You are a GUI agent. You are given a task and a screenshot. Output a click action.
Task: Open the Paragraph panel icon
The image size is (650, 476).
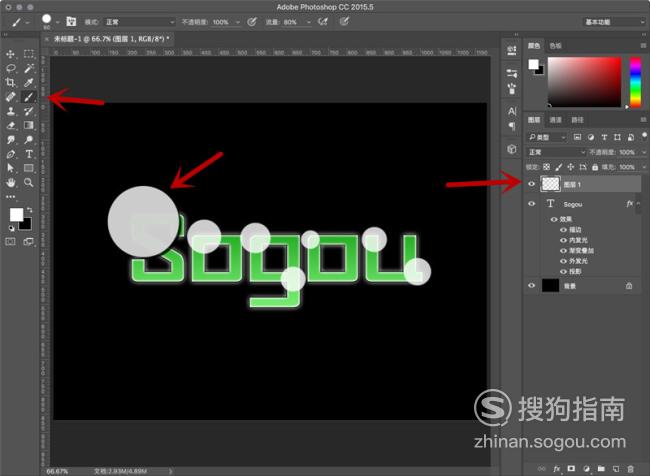pos(512,126)
